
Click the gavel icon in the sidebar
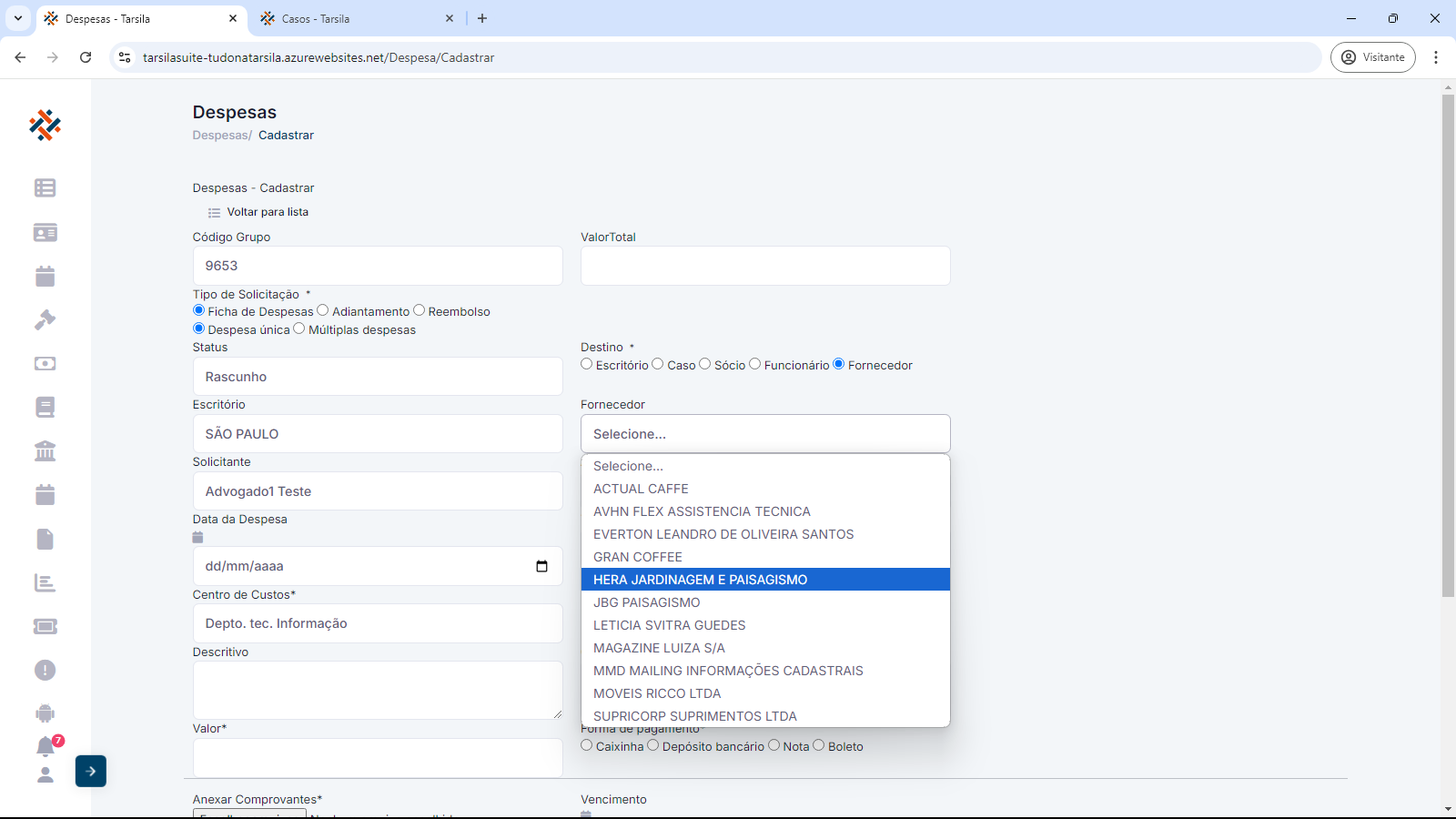45,319
